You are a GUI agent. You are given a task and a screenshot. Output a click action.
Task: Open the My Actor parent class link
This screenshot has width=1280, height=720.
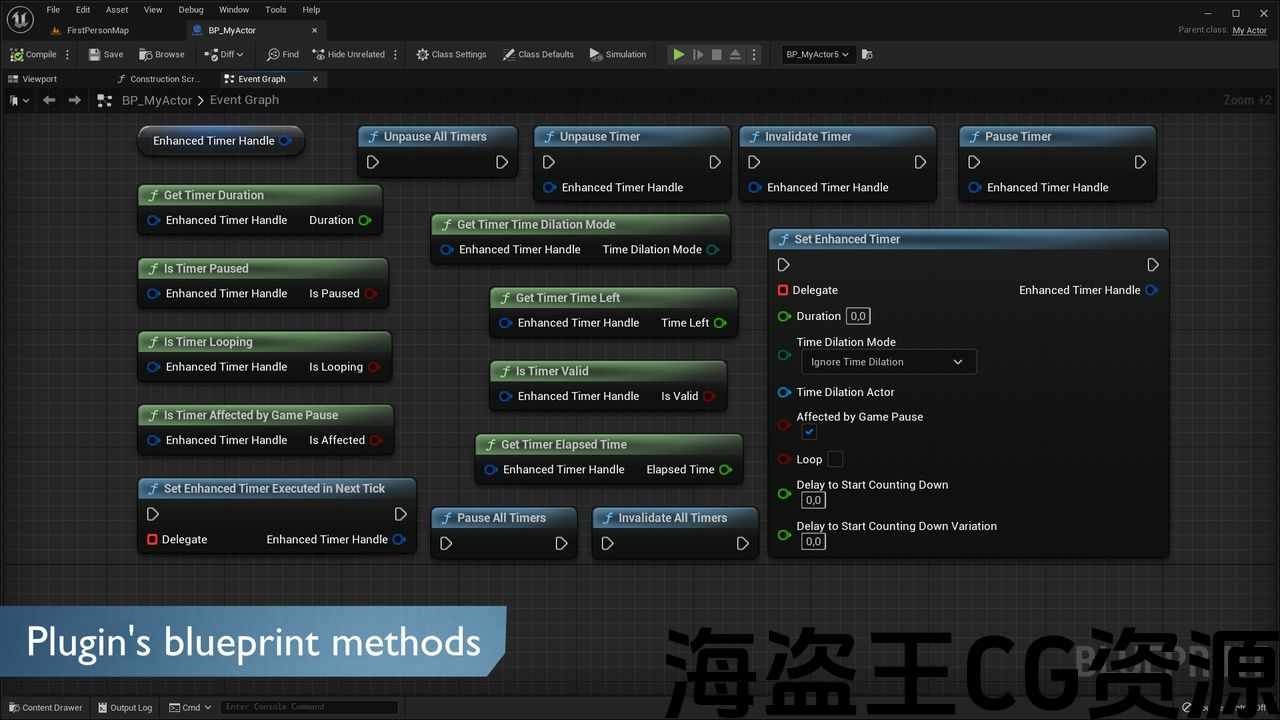click(x=1250, y=31)
